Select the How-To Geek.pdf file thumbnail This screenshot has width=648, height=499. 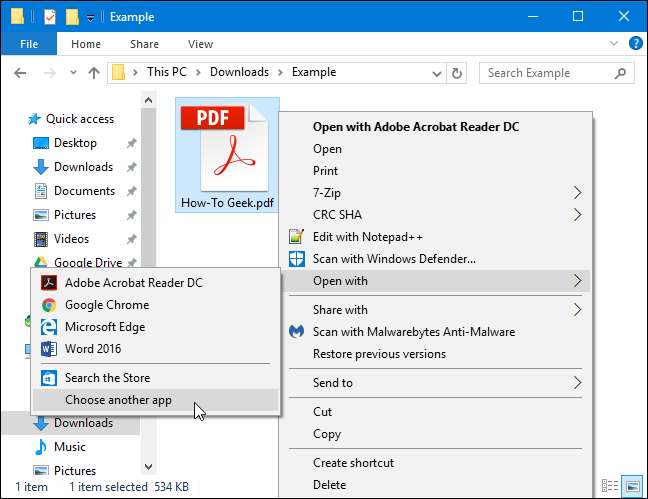[x=228, y=155]
